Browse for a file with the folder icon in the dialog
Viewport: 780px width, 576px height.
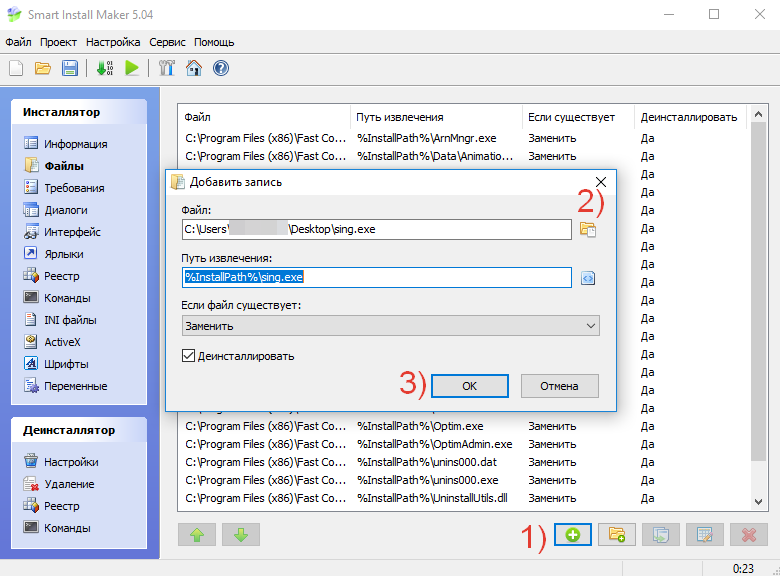coord(588,229)
